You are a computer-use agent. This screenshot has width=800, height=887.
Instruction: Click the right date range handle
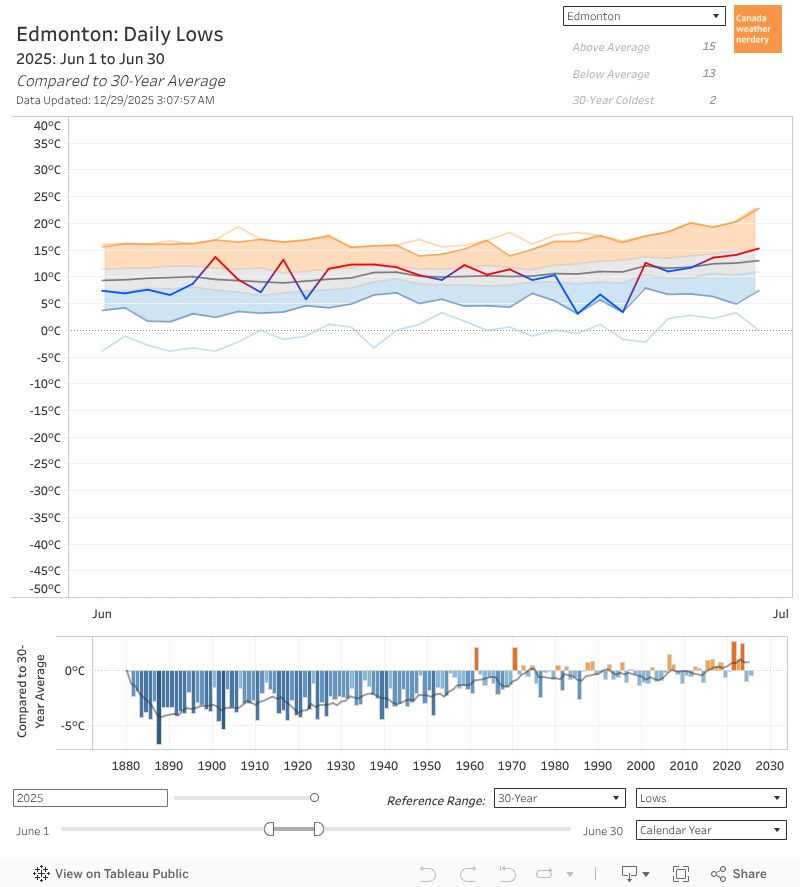[x=318, y=828]
